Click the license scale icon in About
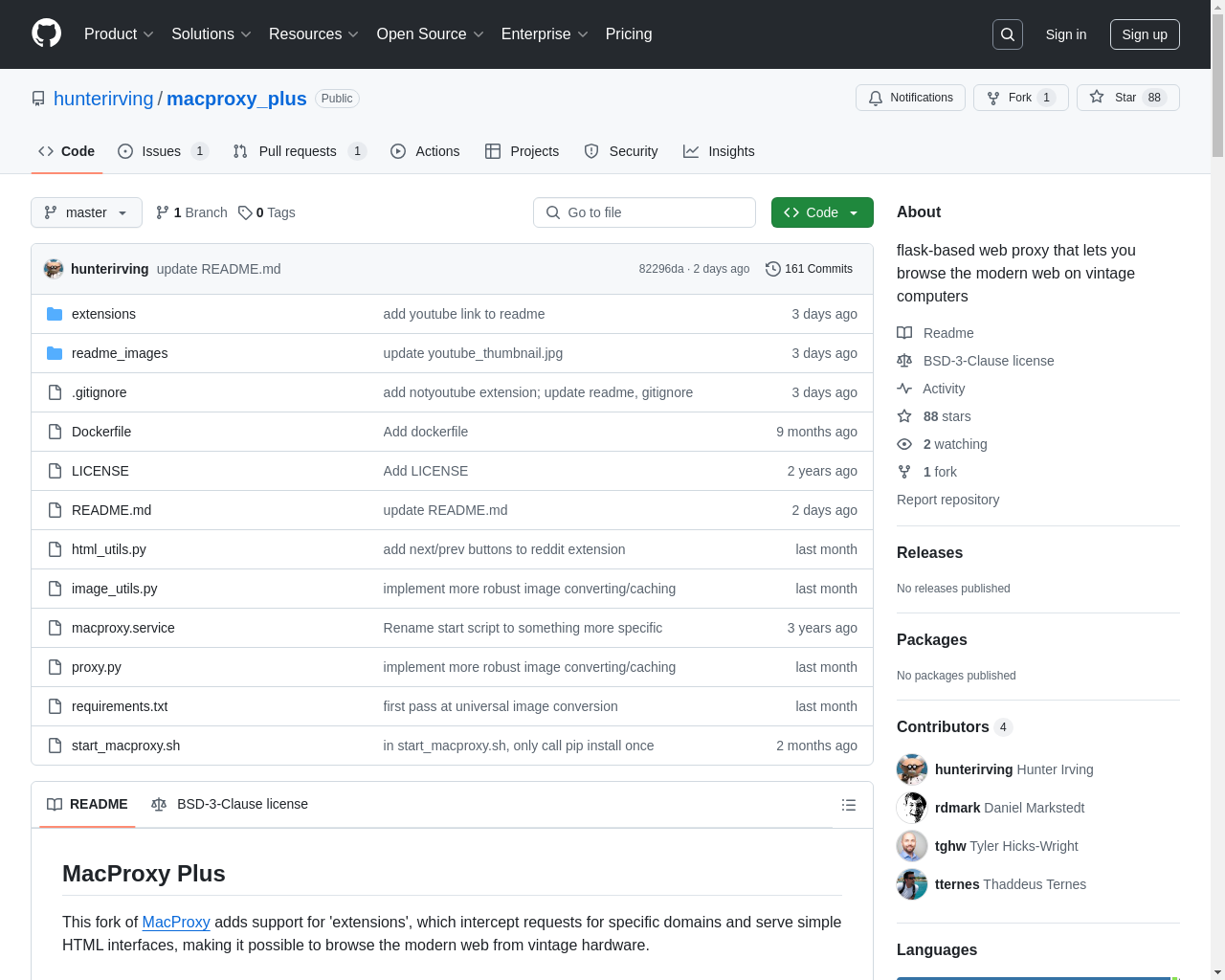The width and height of the screenshot is (1225, 980). 904,361
